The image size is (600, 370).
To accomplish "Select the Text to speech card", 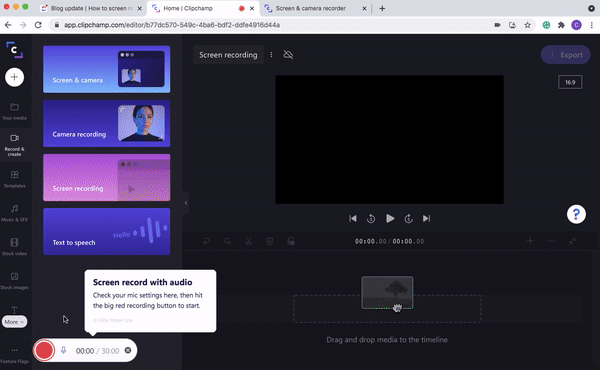I will point(107,231).
